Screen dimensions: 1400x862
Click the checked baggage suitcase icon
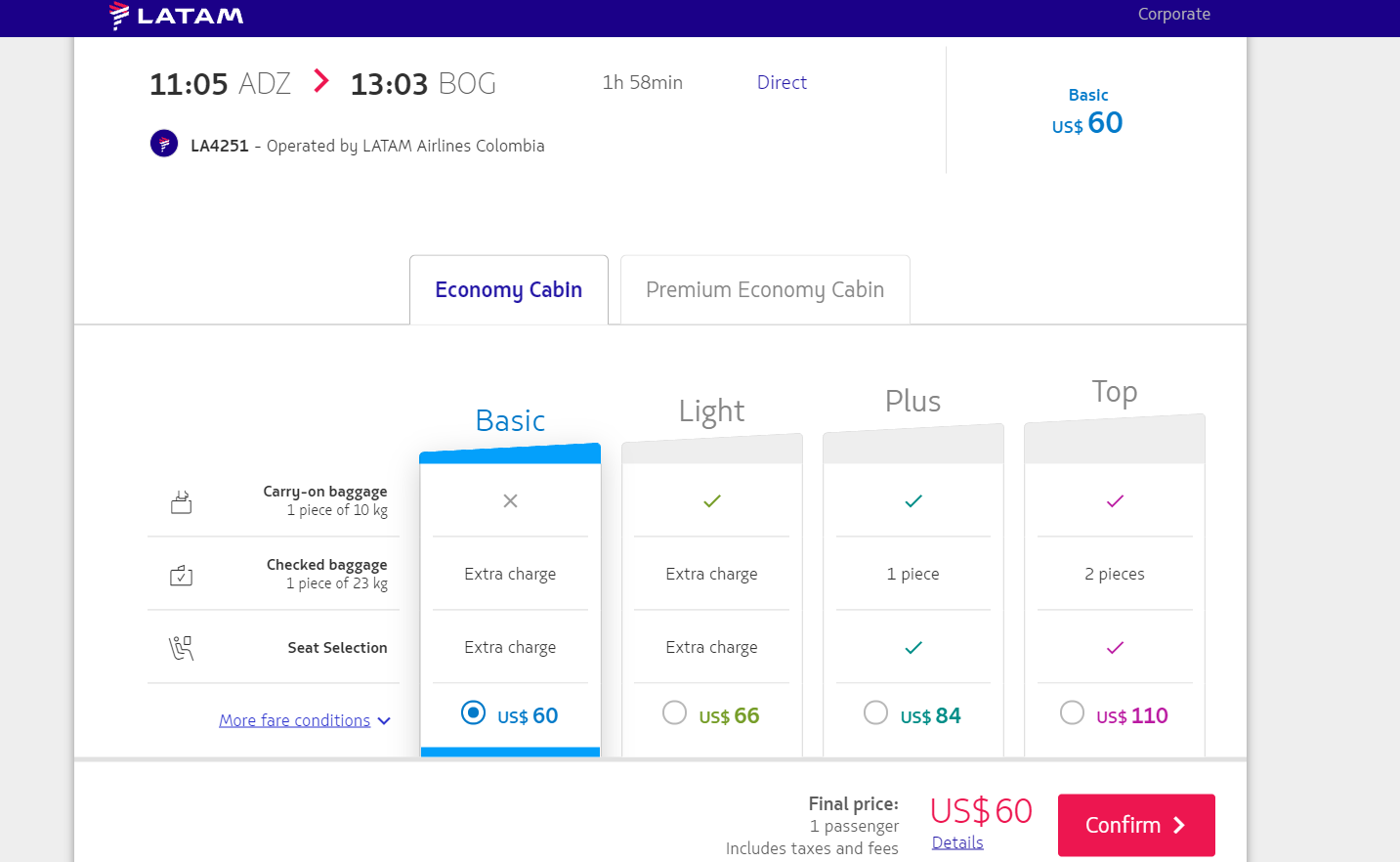pyautogui.click(x=182, y=575)
